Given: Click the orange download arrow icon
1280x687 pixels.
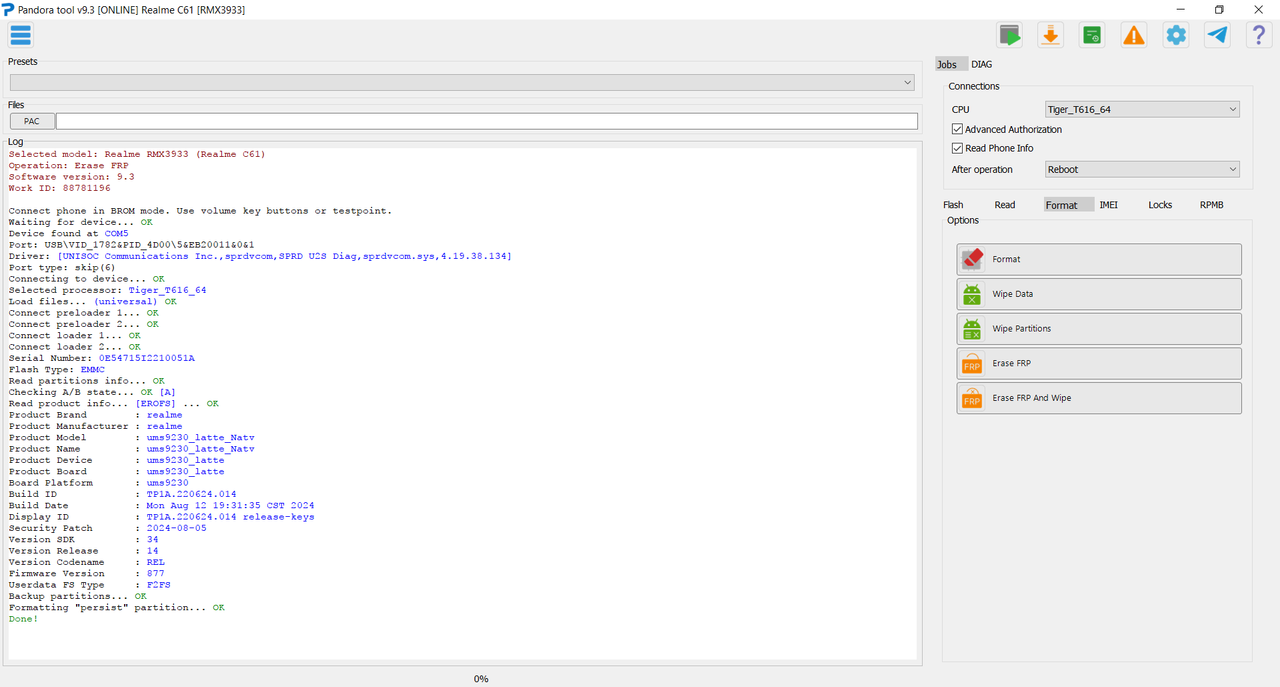Looking at the screenshot, I should tap(1050, 35).
